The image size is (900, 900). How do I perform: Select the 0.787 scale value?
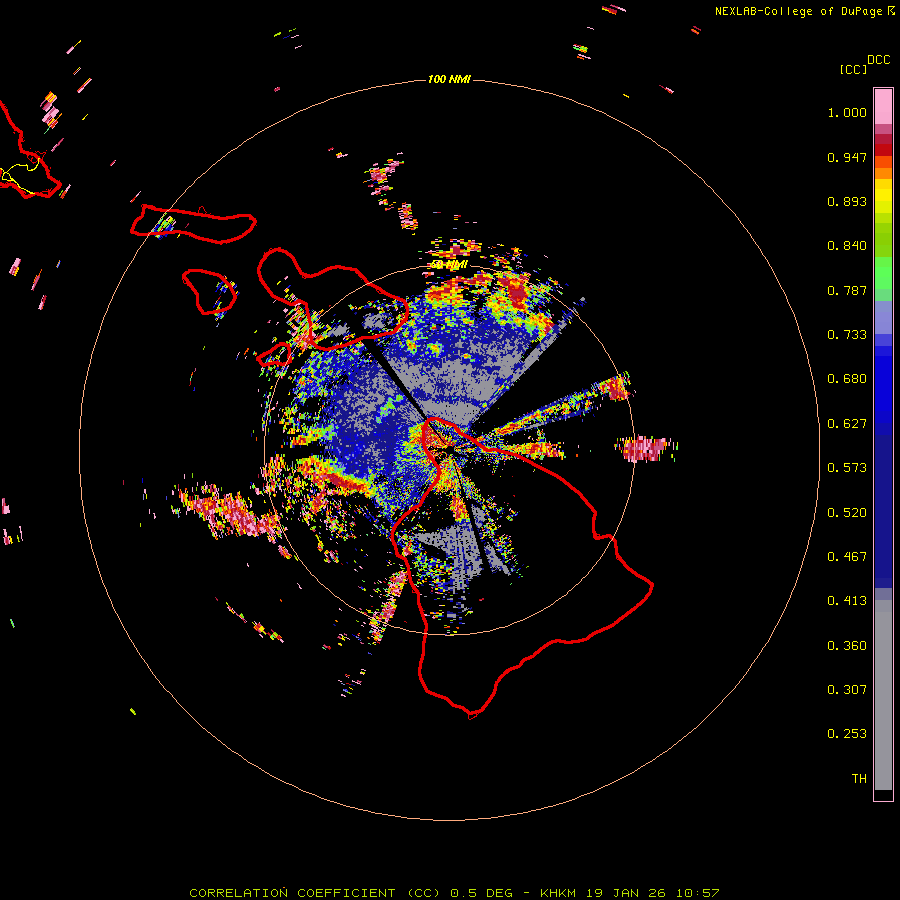pos(847,290)
